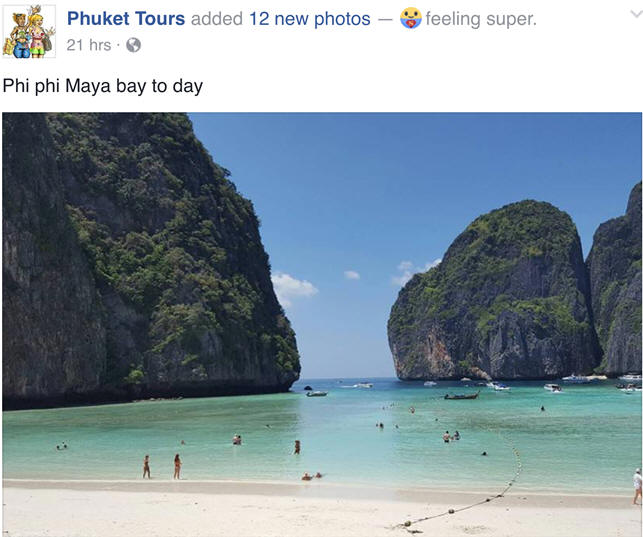
Task: Click the person in white at photo edge
Action: 637,486
